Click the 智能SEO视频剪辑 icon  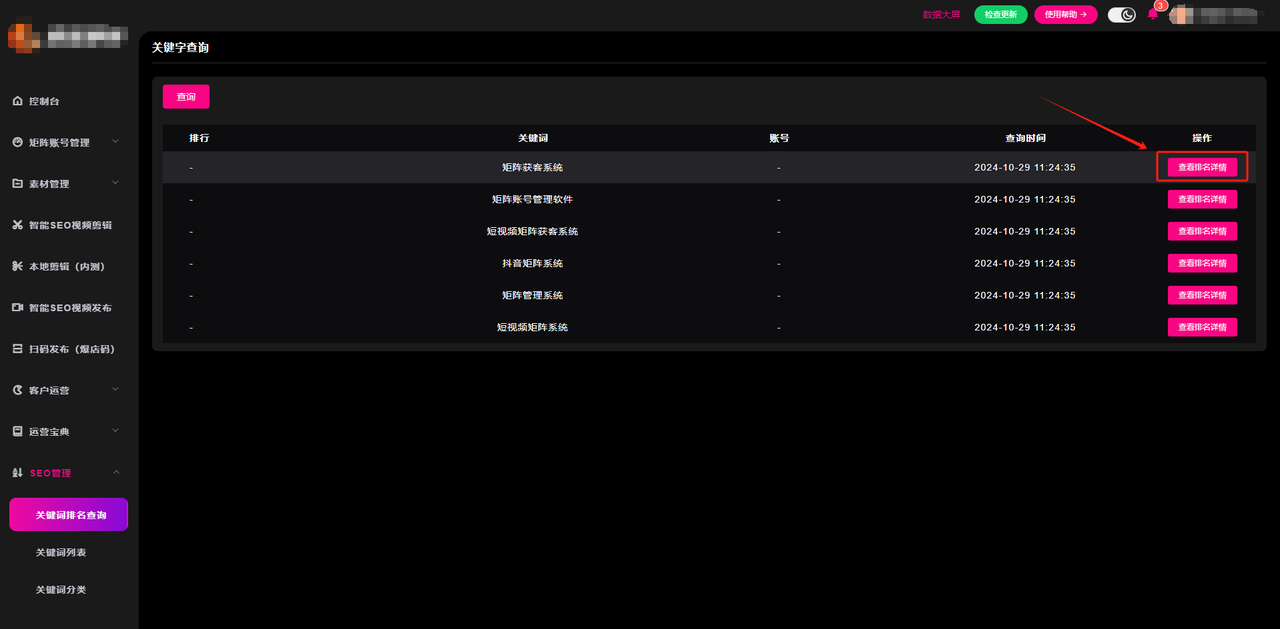pyautogui.click(x=17, y=225)
